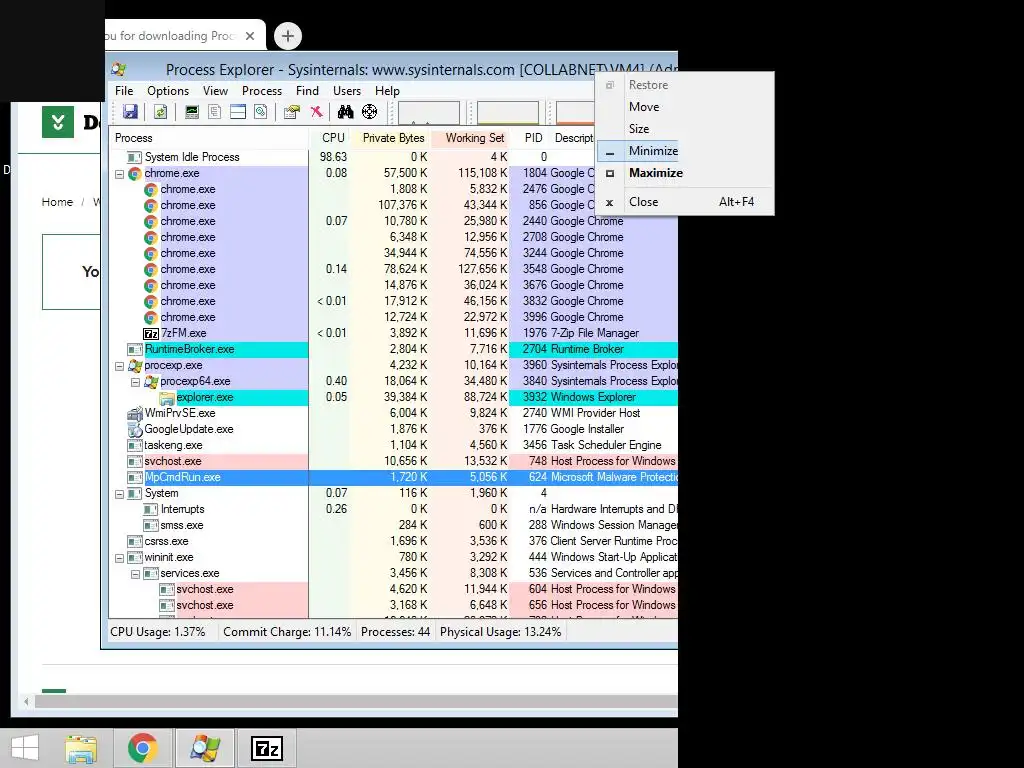This screenshot has height=768, width=1024.
Task: Sort by the Private Bytes column header
Action: coord(392,138)
